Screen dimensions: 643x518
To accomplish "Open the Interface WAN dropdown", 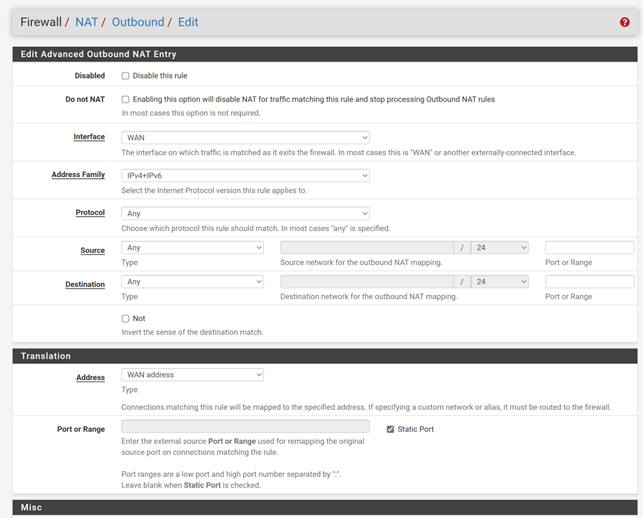I will [x=245, y=138].
